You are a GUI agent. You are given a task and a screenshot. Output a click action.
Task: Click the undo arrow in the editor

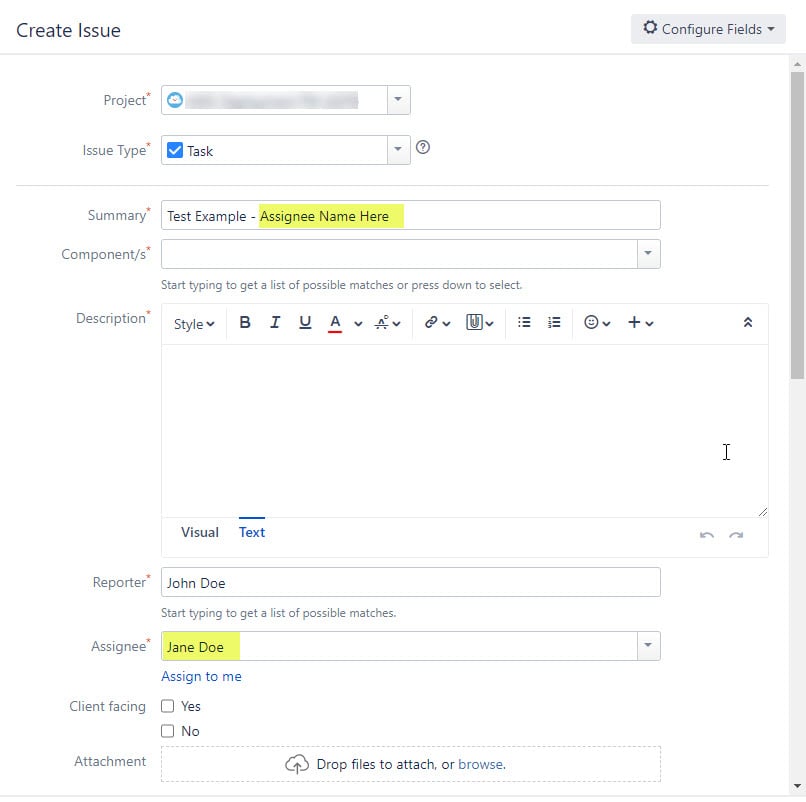(x=707, y=535)
